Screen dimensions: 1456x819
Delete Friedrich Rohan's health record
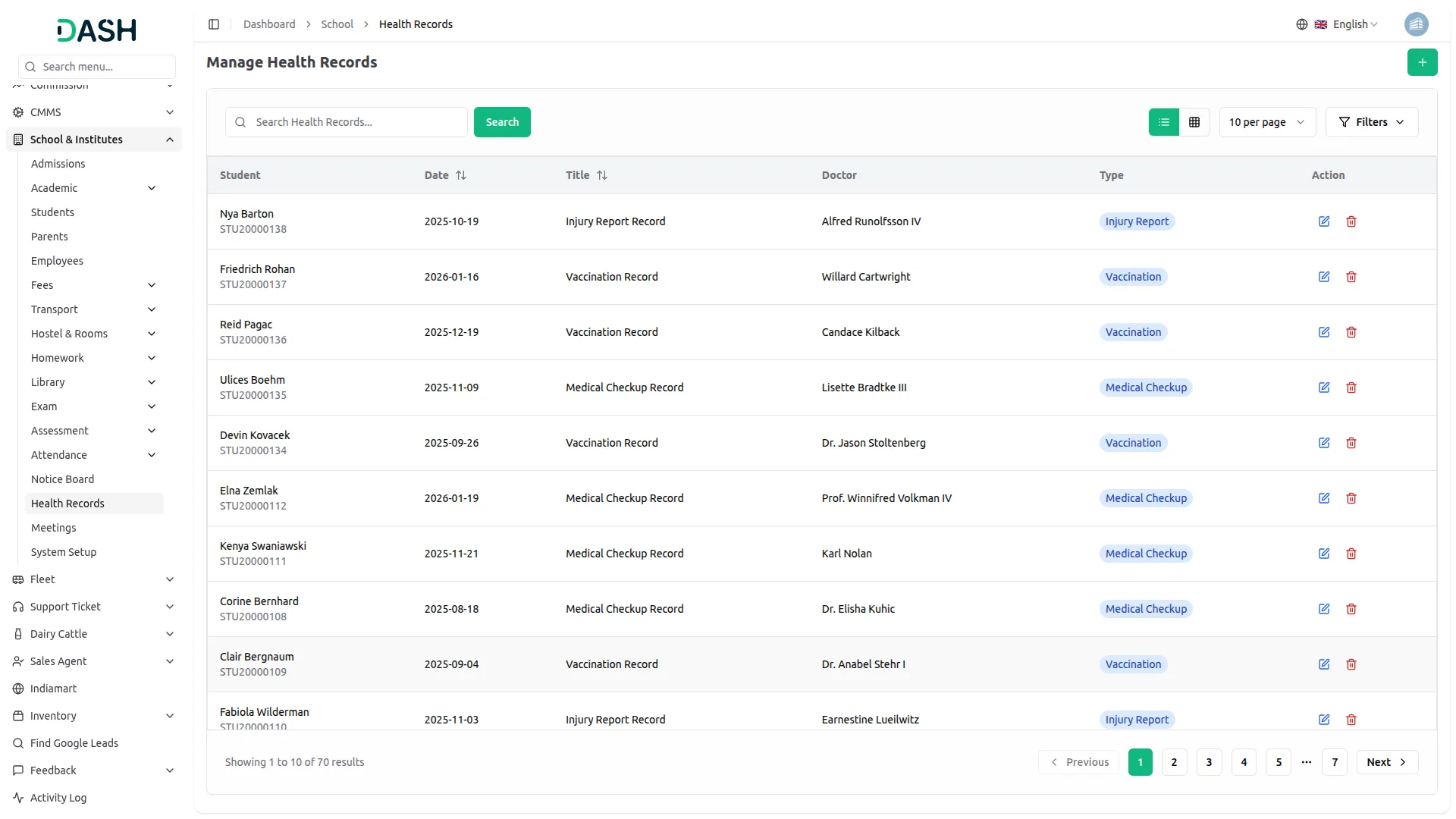tap(1351, 277)
